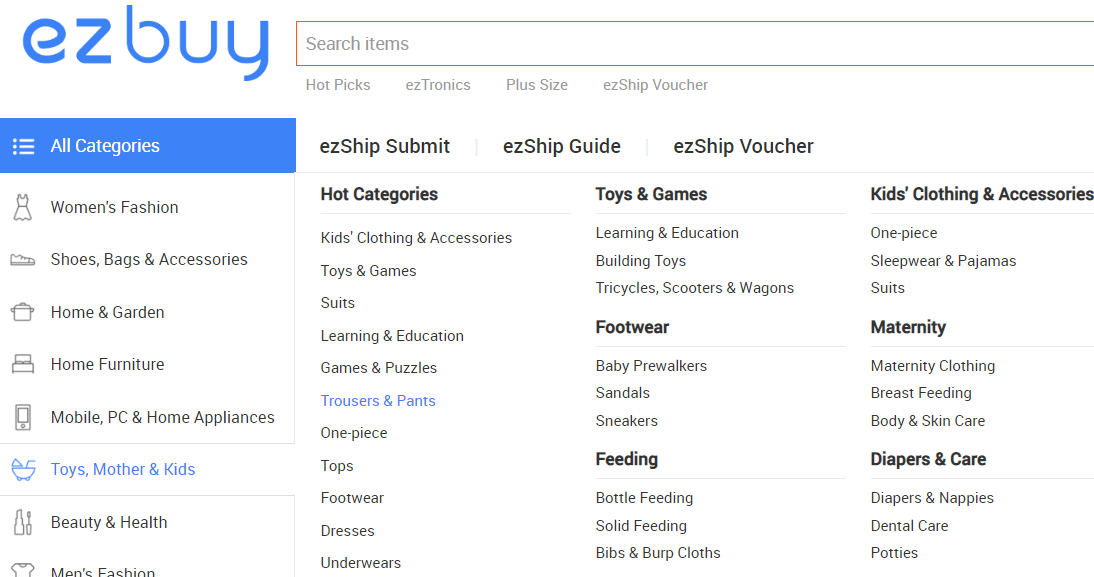Click the Women's Fashion dress icon

[x=22, y=207]
